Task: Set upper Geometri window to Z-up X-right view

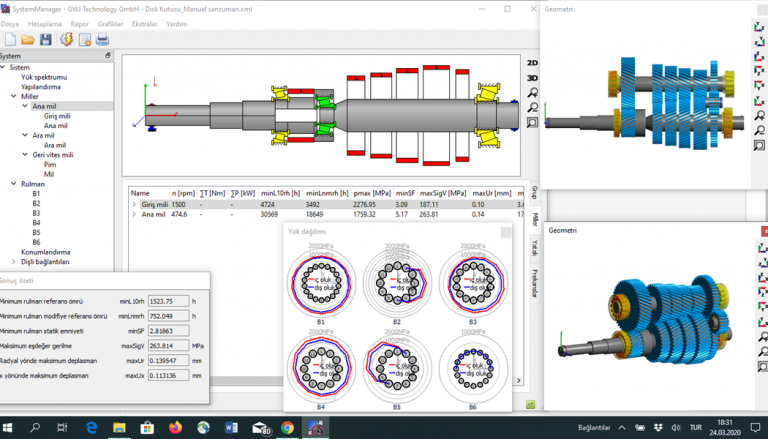Action: [759, 56]
